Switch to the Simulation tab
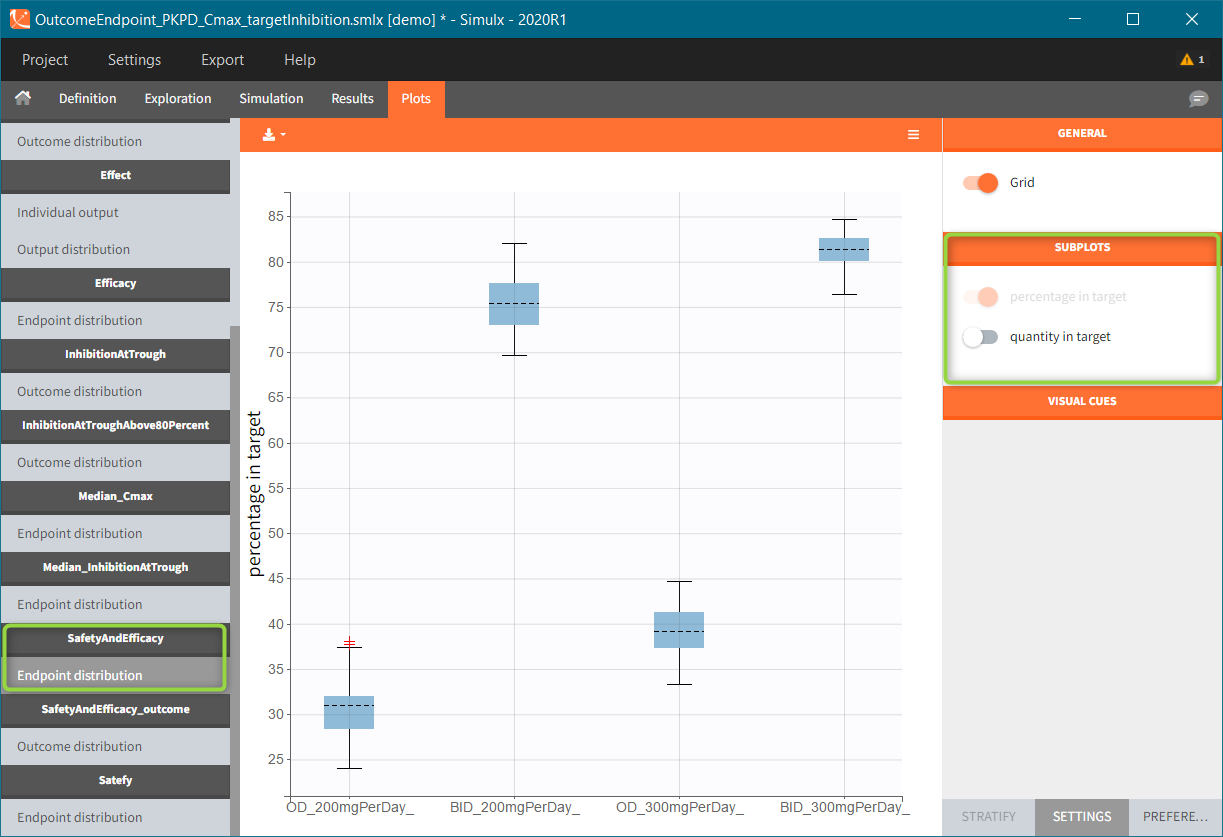Viewport: 1223px width, 837px height. point(271,99)
